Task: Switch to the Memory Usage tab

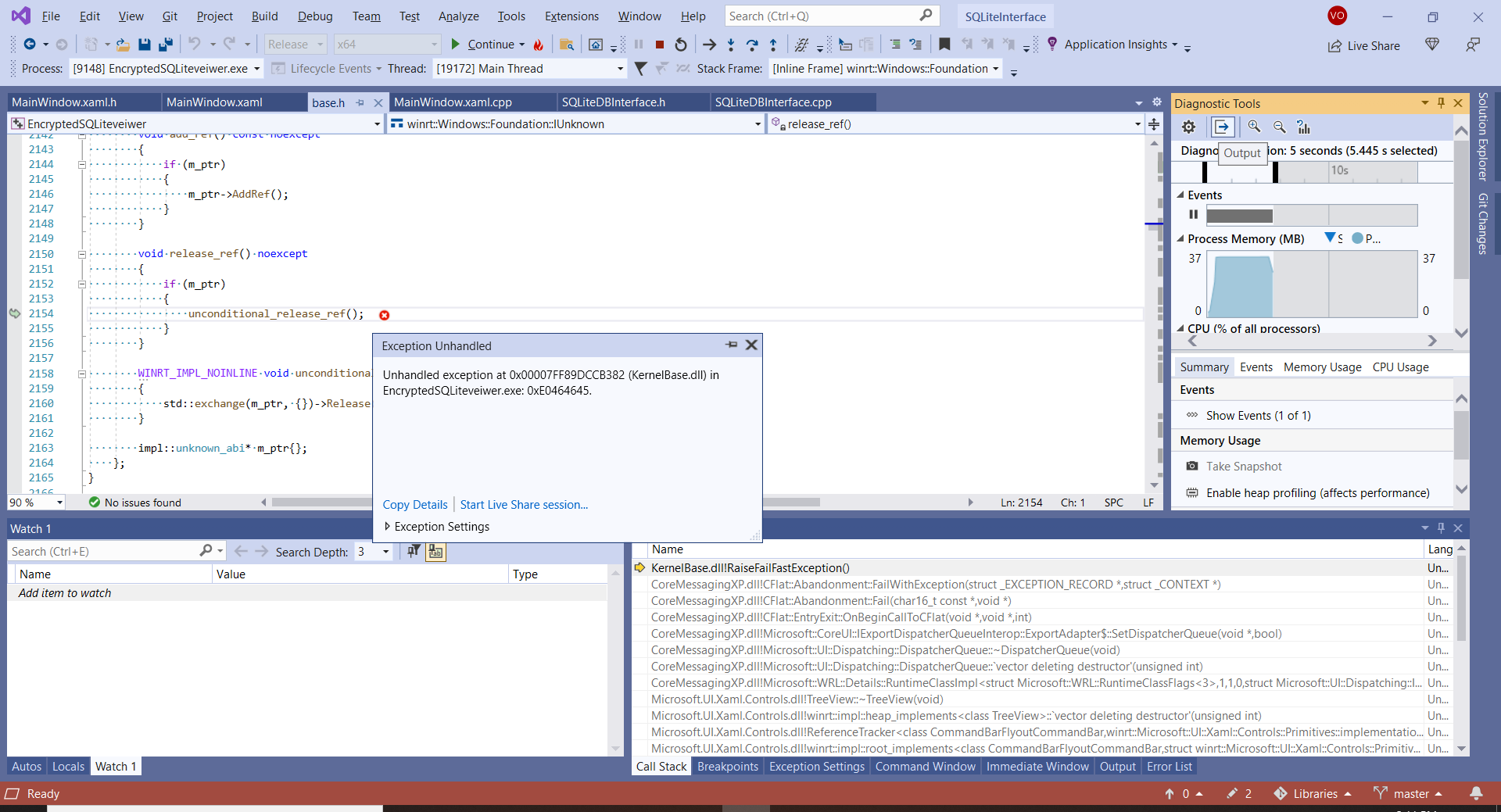Action: (x=1321, y=367)
